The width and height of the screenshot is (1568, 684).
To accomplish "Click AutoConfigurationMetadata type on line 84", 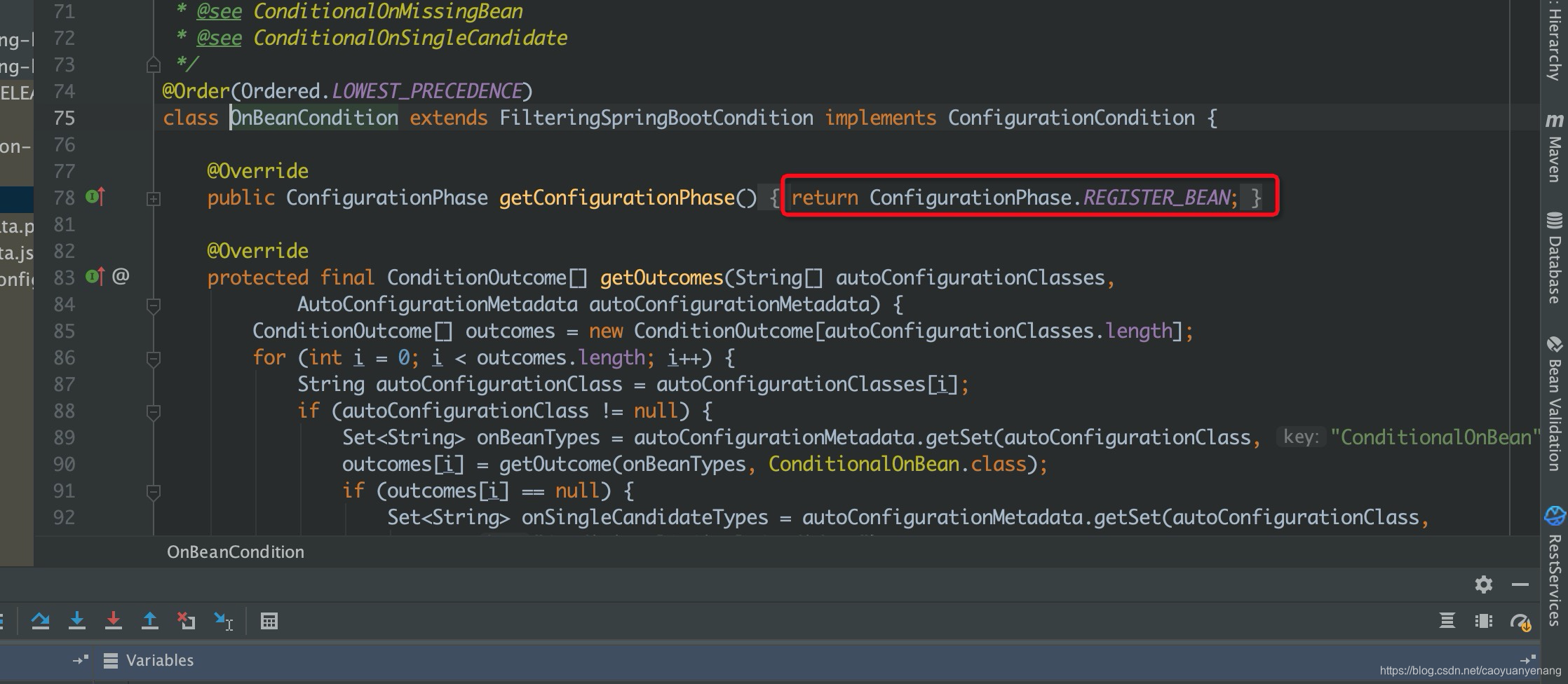I will click(x=438, y=304).
